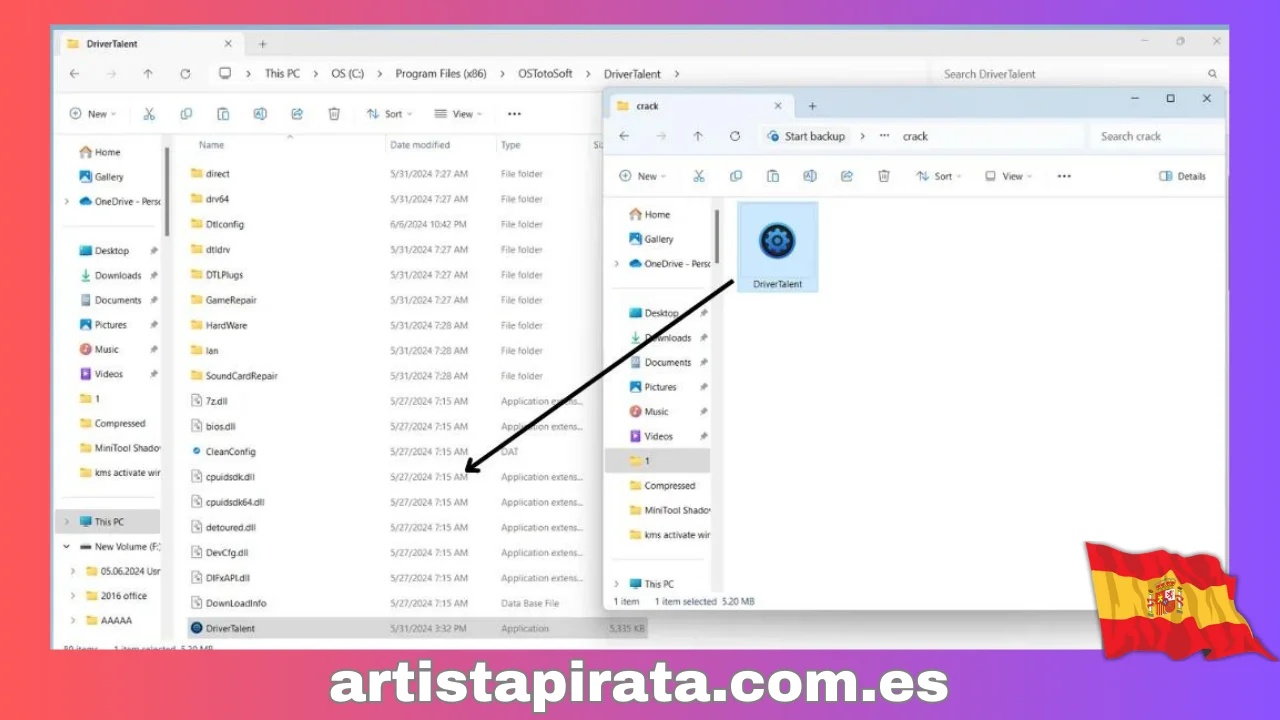Go up one level in crack window
Image resolution: width=1280 pixels, height=720 pixels.
coord(698,136)
